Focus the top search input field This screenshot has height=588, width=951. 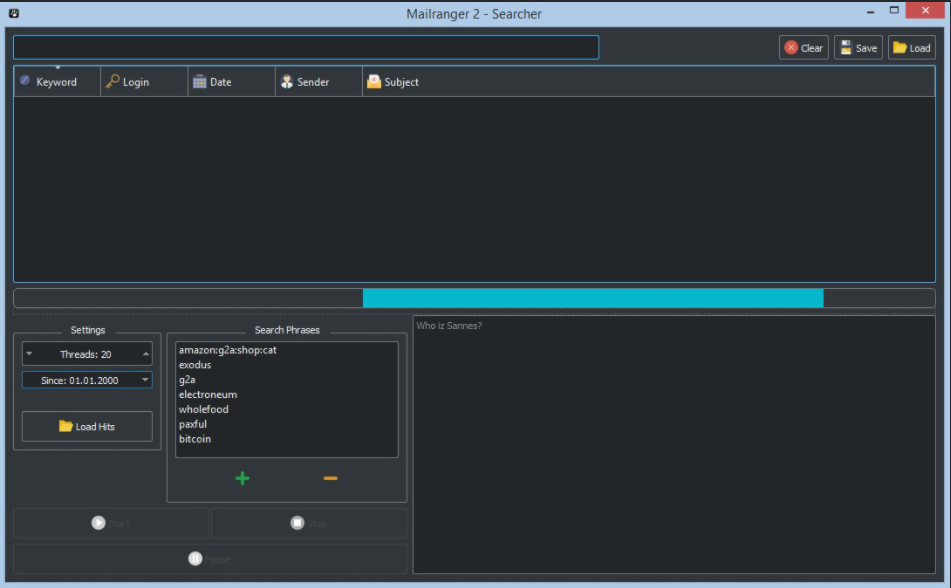(x=305, y=48)
